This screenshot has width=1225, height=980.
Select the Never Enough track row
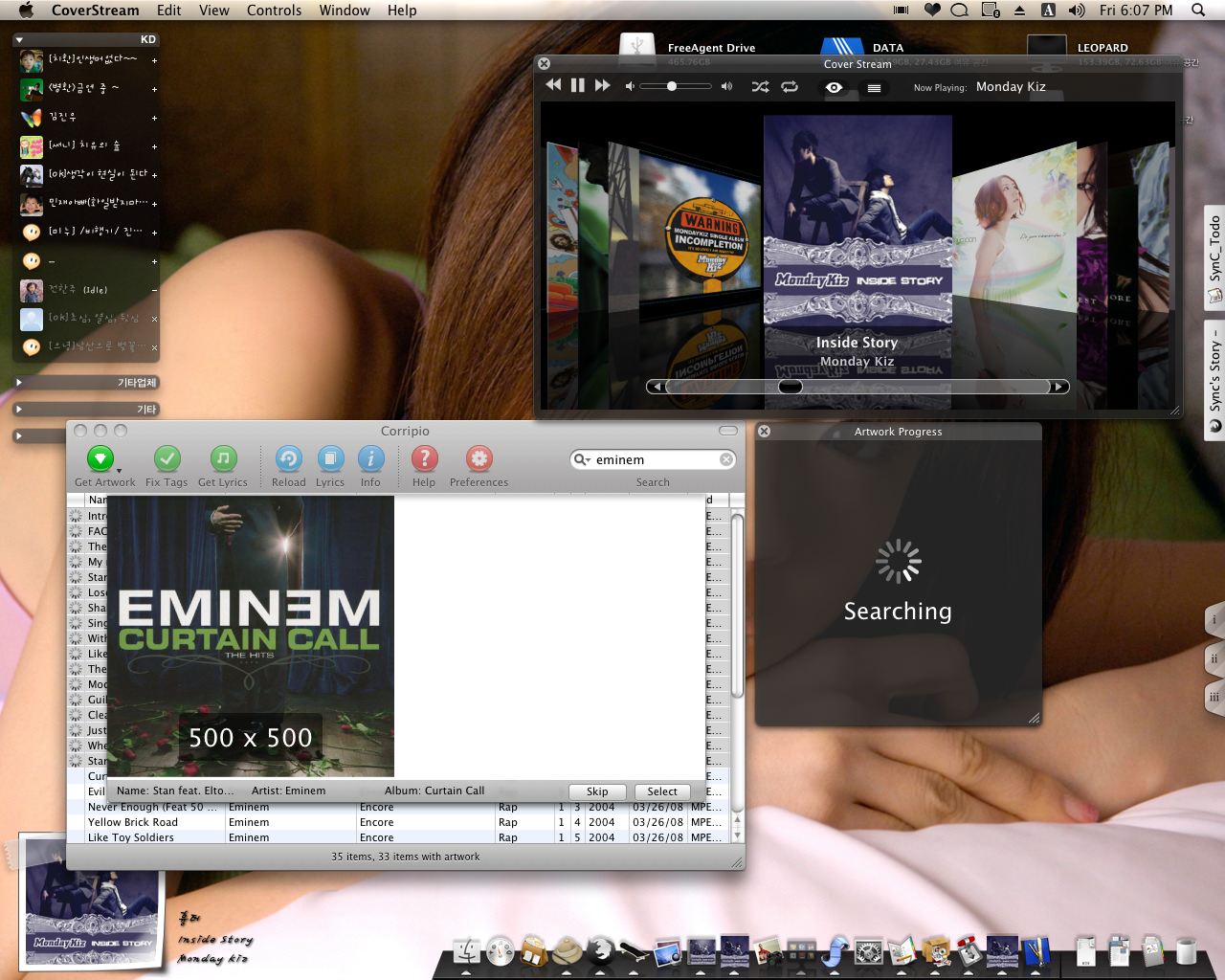(397, 807)
